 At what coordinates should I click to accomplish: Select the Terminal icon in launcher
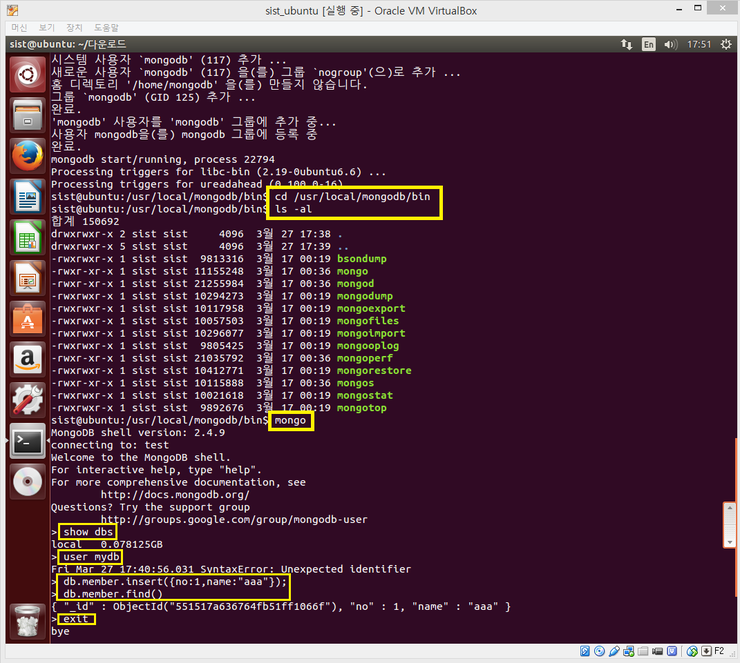(x=25, y=442)
